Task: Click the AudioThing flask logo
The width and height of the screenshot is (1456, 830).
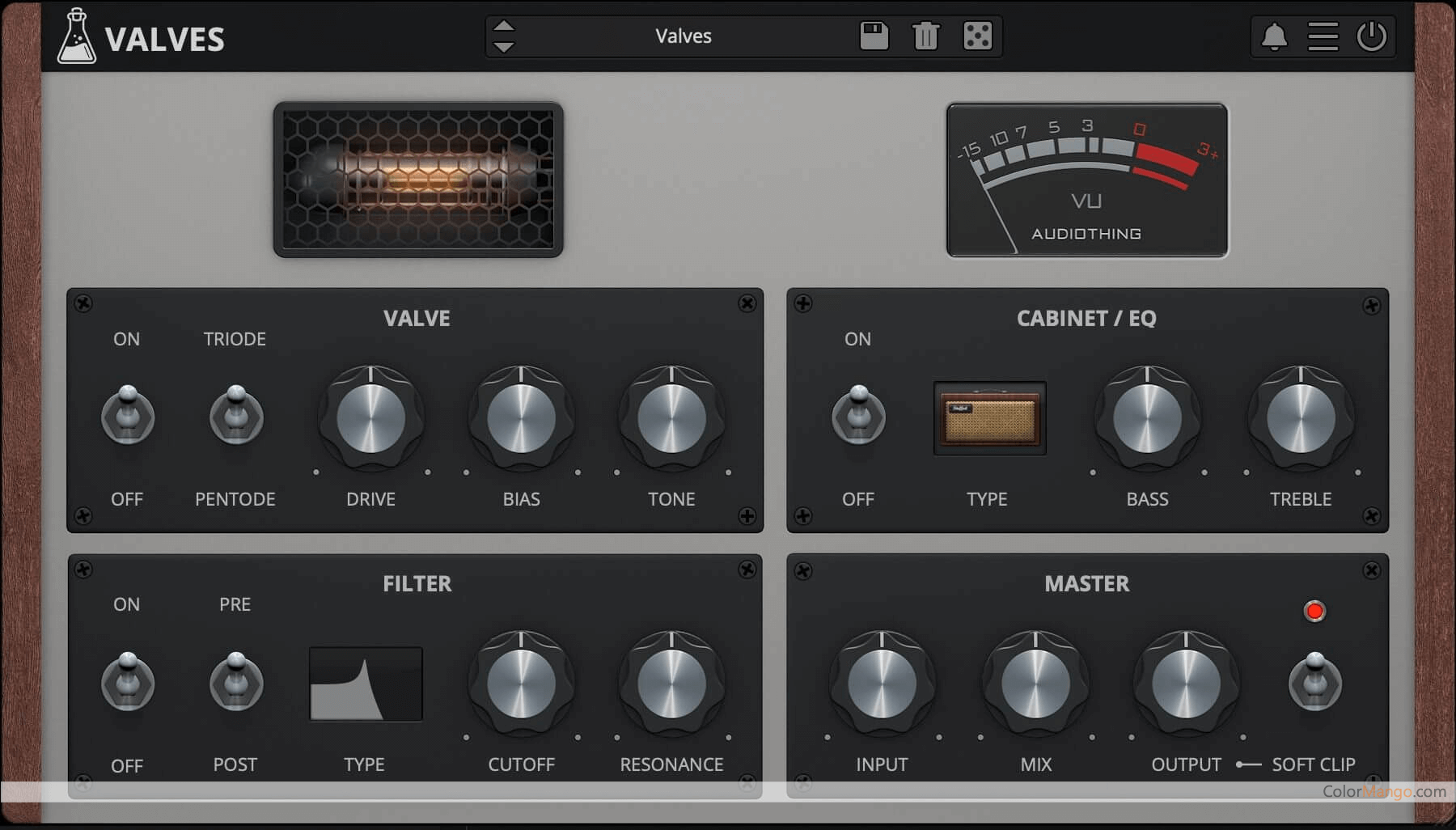Action: [78, 36]
